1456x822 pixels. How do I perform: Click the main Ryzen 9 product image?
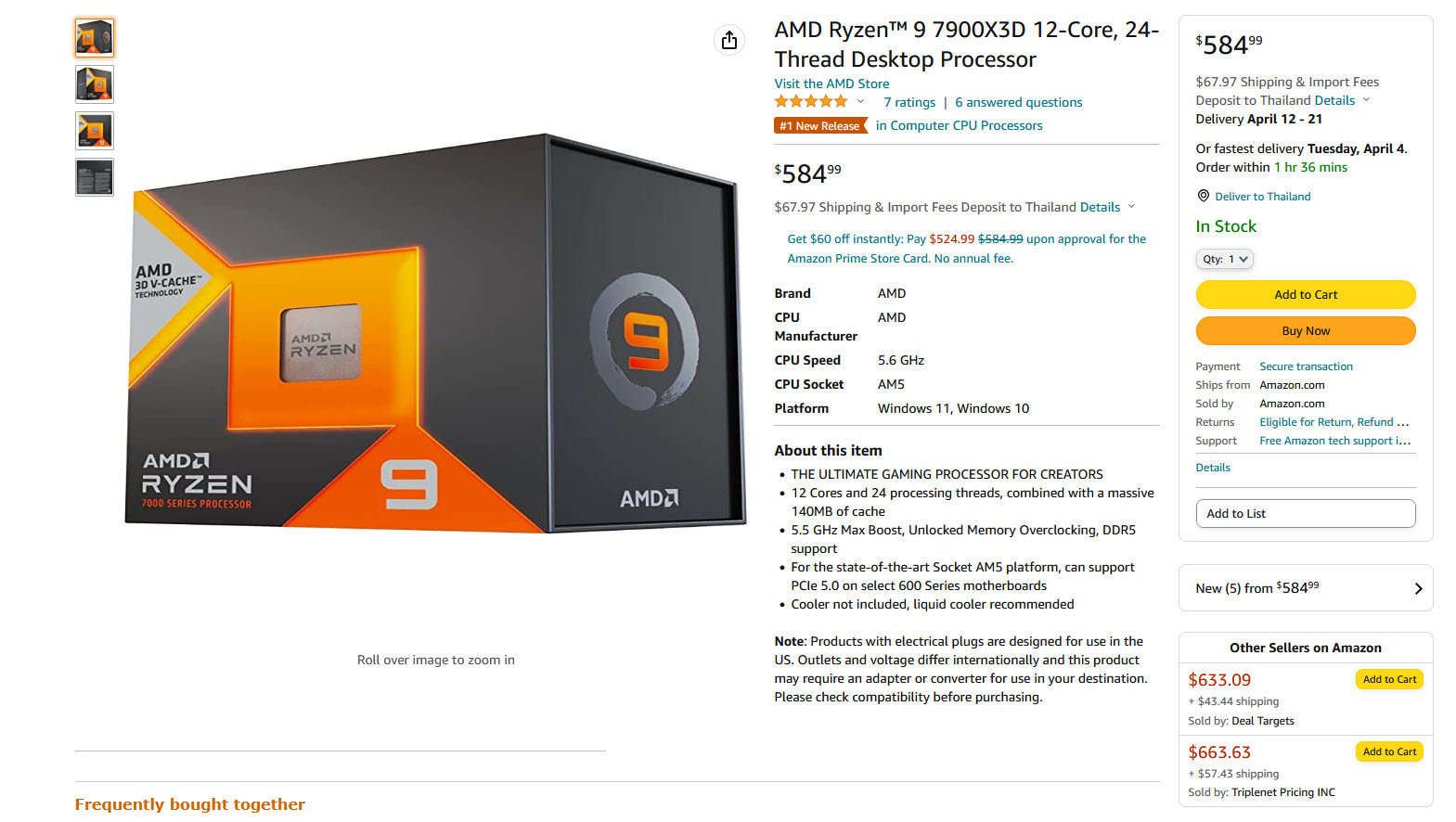coord(435,334)
